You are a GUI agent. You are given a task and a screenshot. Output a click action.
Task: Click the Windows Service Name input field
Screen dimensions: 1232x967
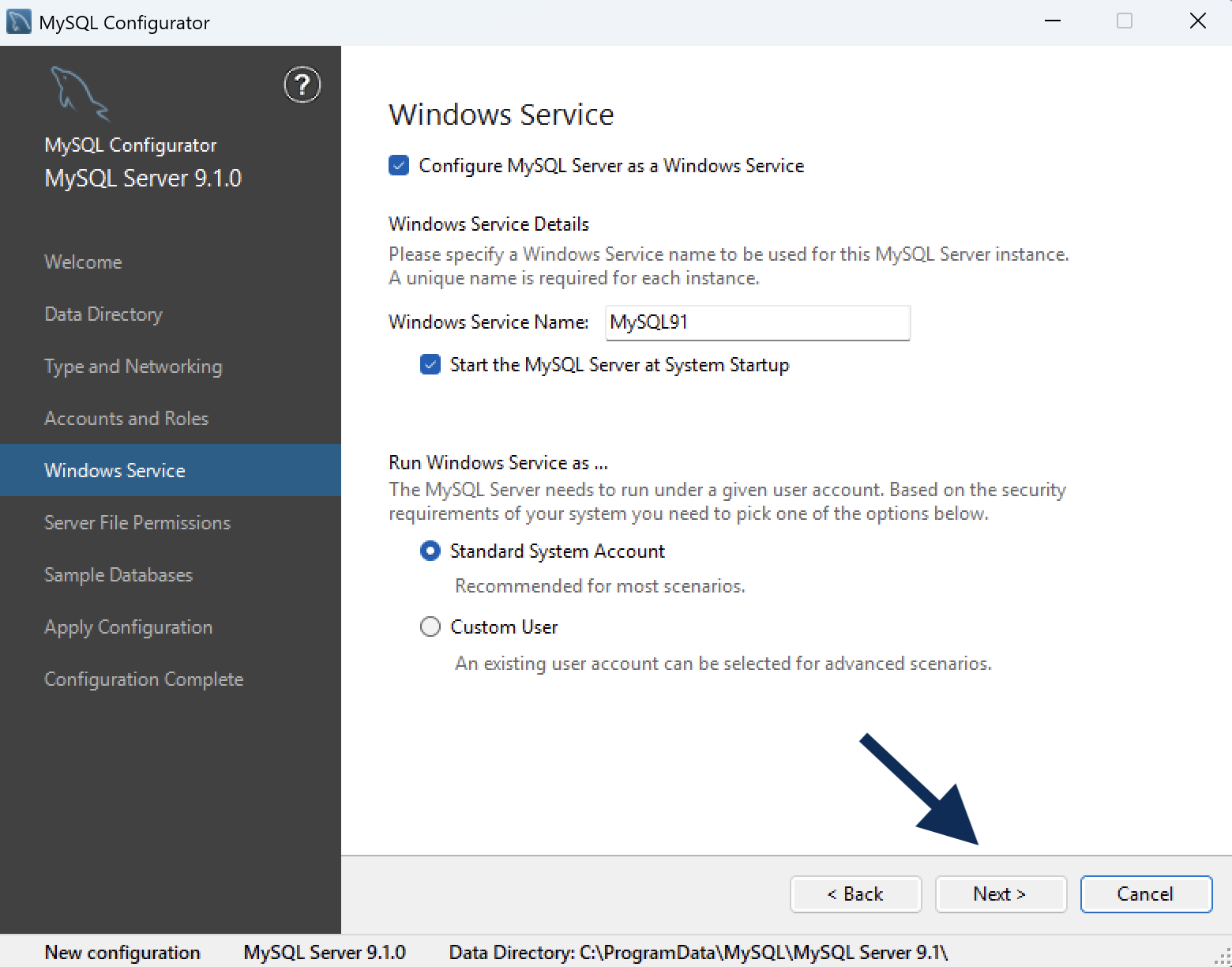[757, 323]
